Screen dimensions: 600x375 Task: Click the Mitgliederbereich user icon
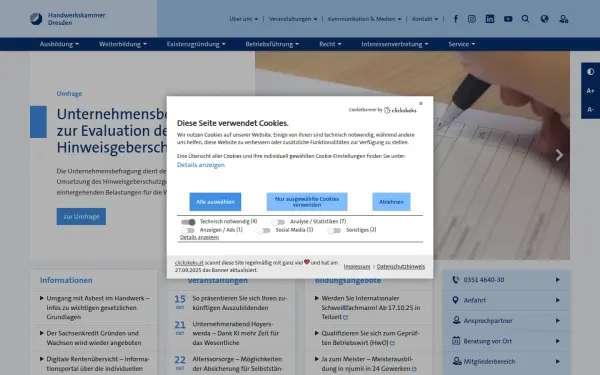(x=457, y=361)
